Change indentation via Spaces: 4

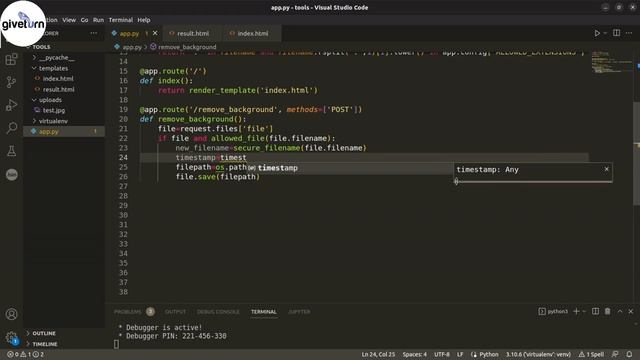414,354
